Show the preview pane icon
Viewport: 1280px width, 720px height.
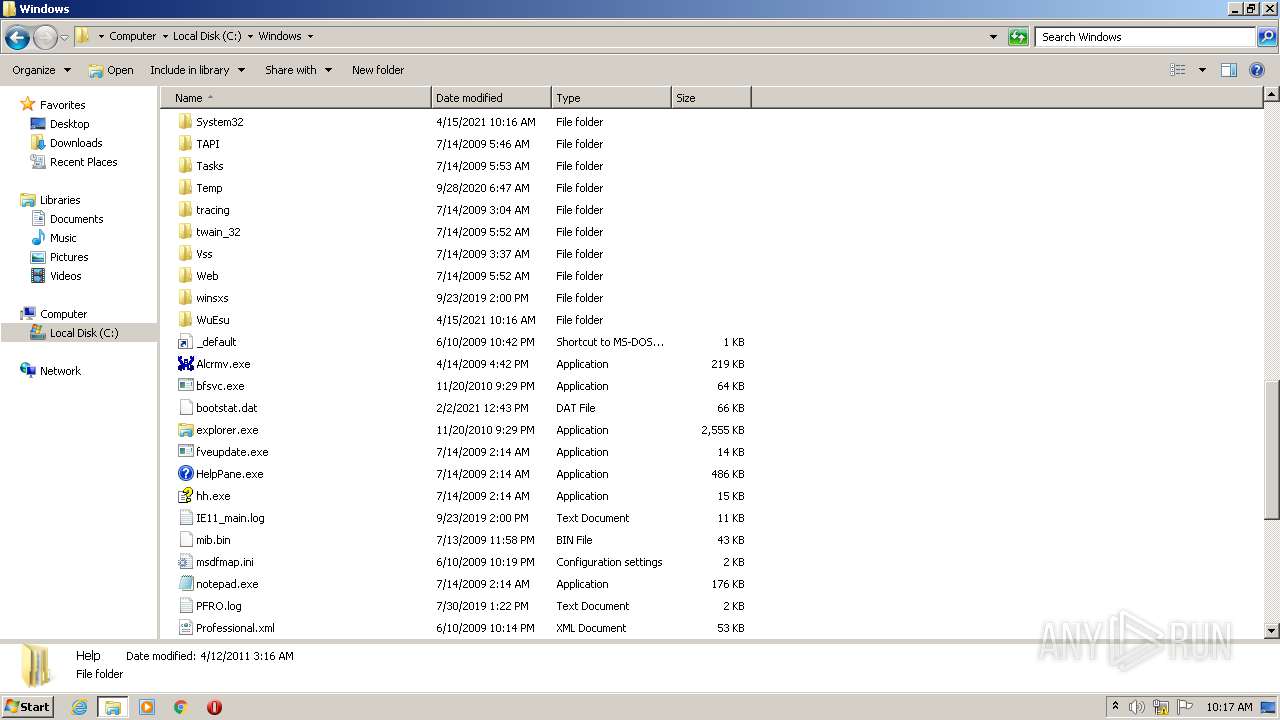(x=1229, y=70)
